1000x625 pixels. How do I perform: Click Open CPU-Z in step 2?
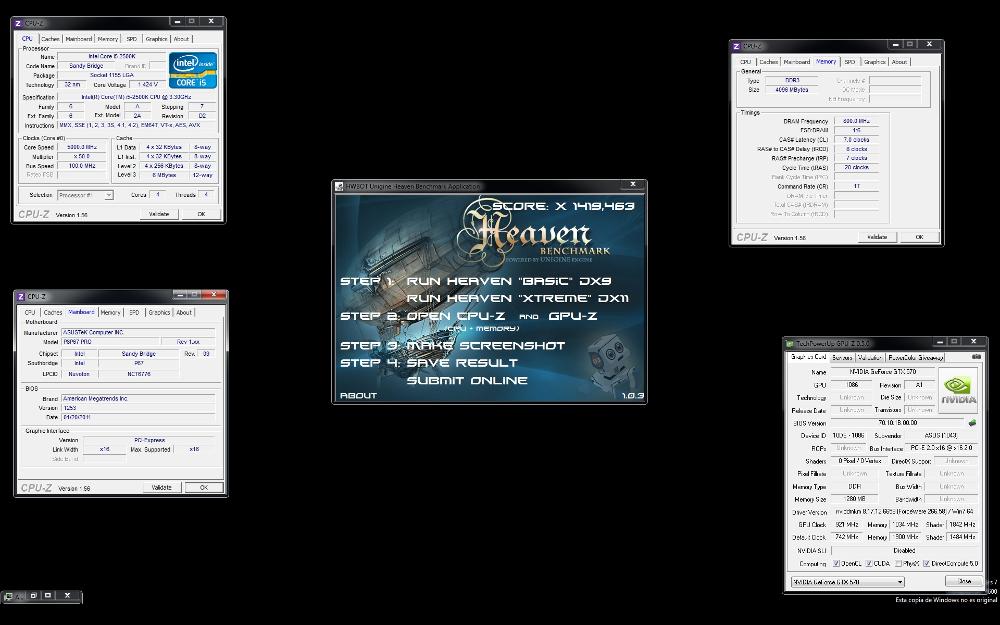click(x=456, y=316)
